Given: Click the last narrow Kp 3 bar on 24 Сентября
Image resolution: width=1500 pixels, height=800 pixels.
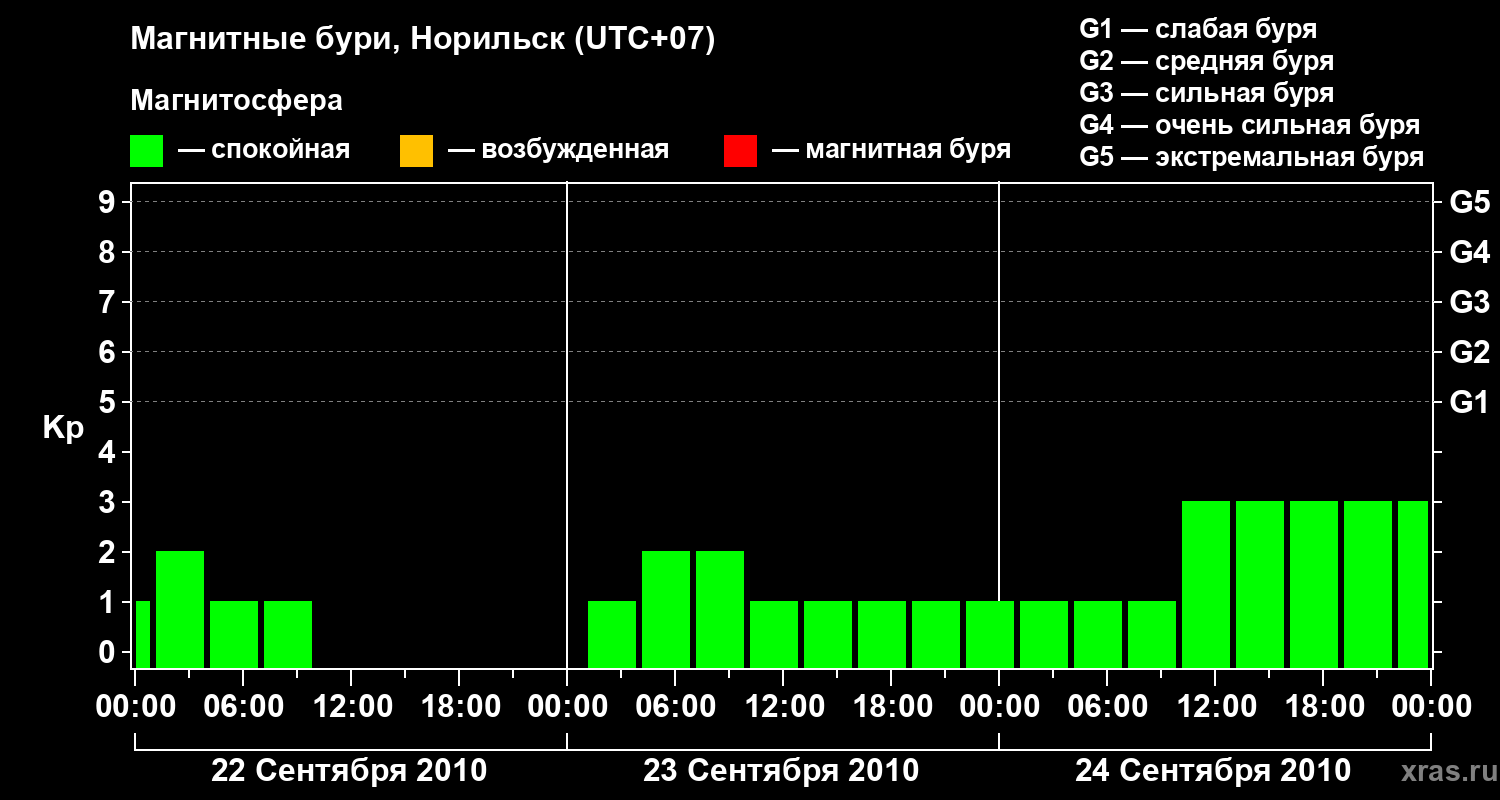Looking at the screenshot, I should click(x=1413, y=585).
